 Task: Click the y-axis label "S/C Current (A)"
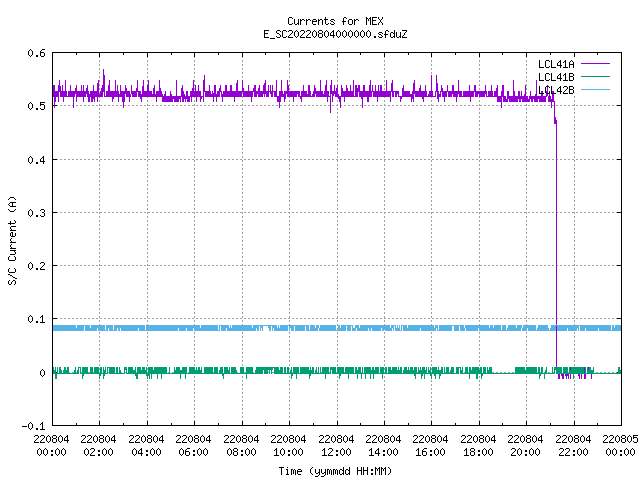click(x=13, y=240)
